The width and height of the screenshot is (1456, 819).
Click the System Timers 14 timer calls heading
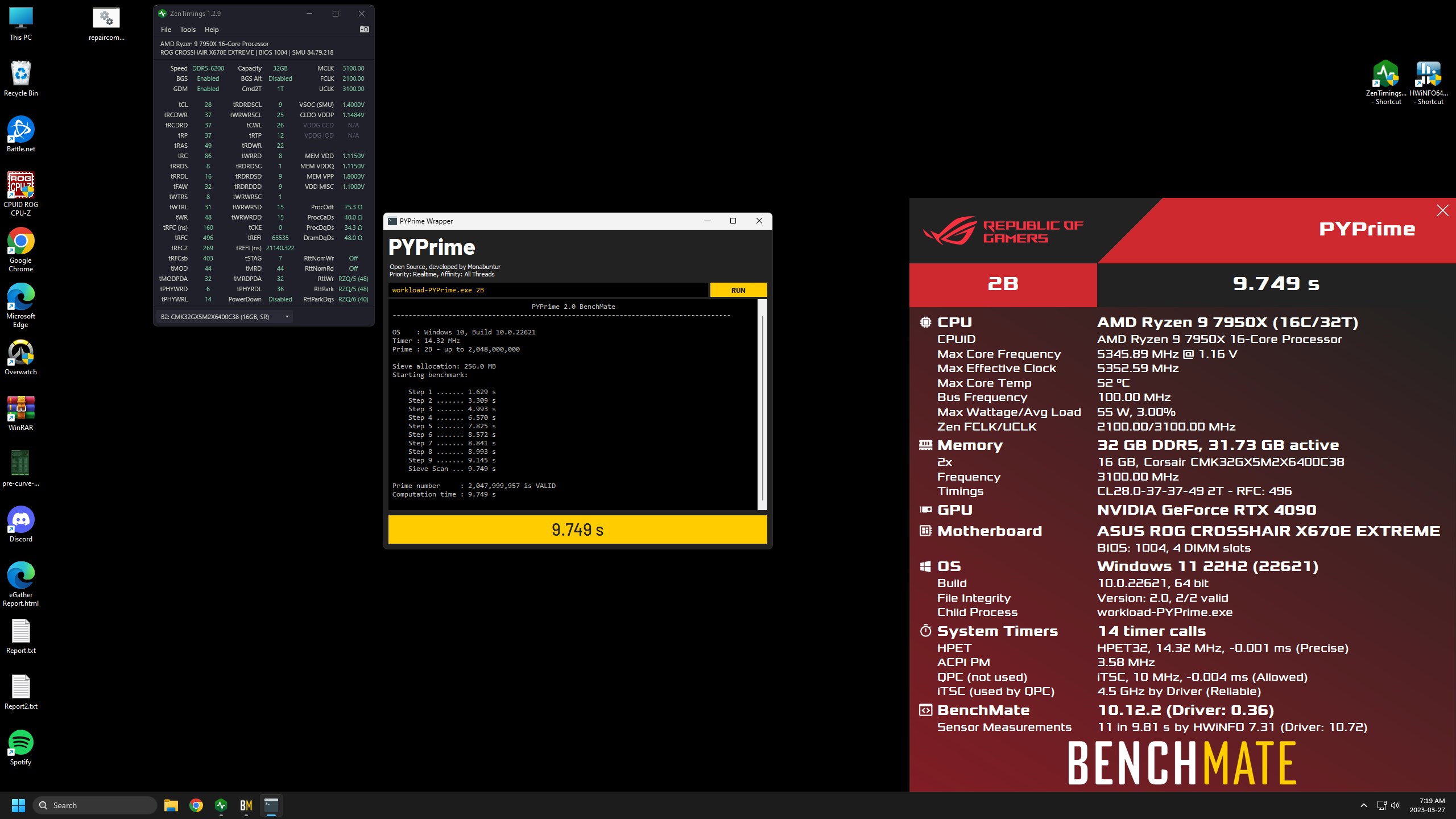coord(1151,631)
